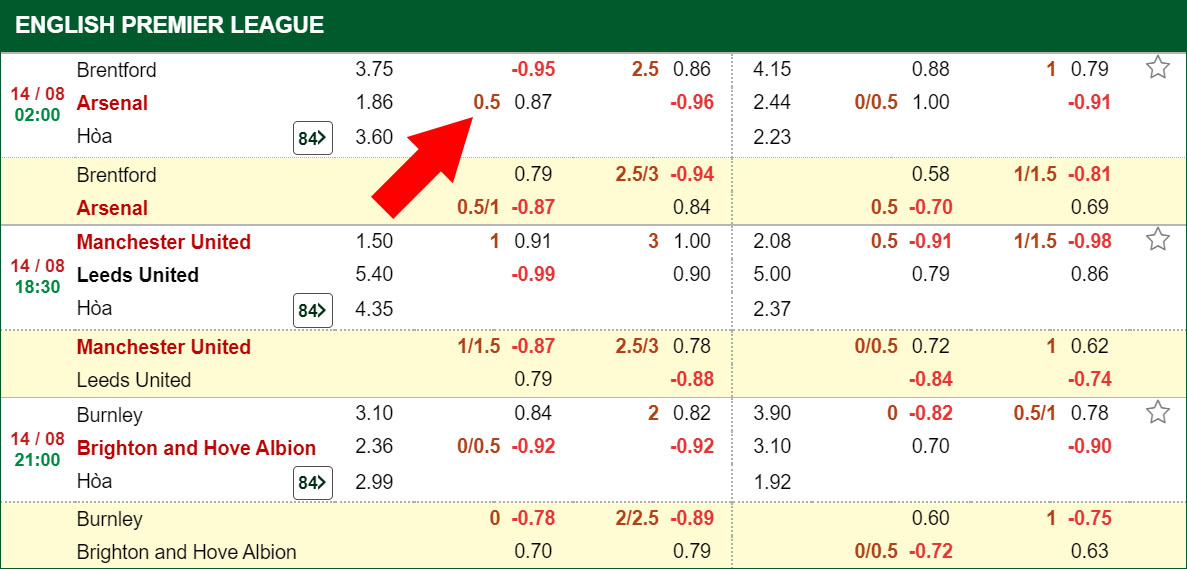Screen dimensions: 1187x569
Task: Select draw odds 4.35 for Manchester United-Leeds
Action: pos(374,309)
